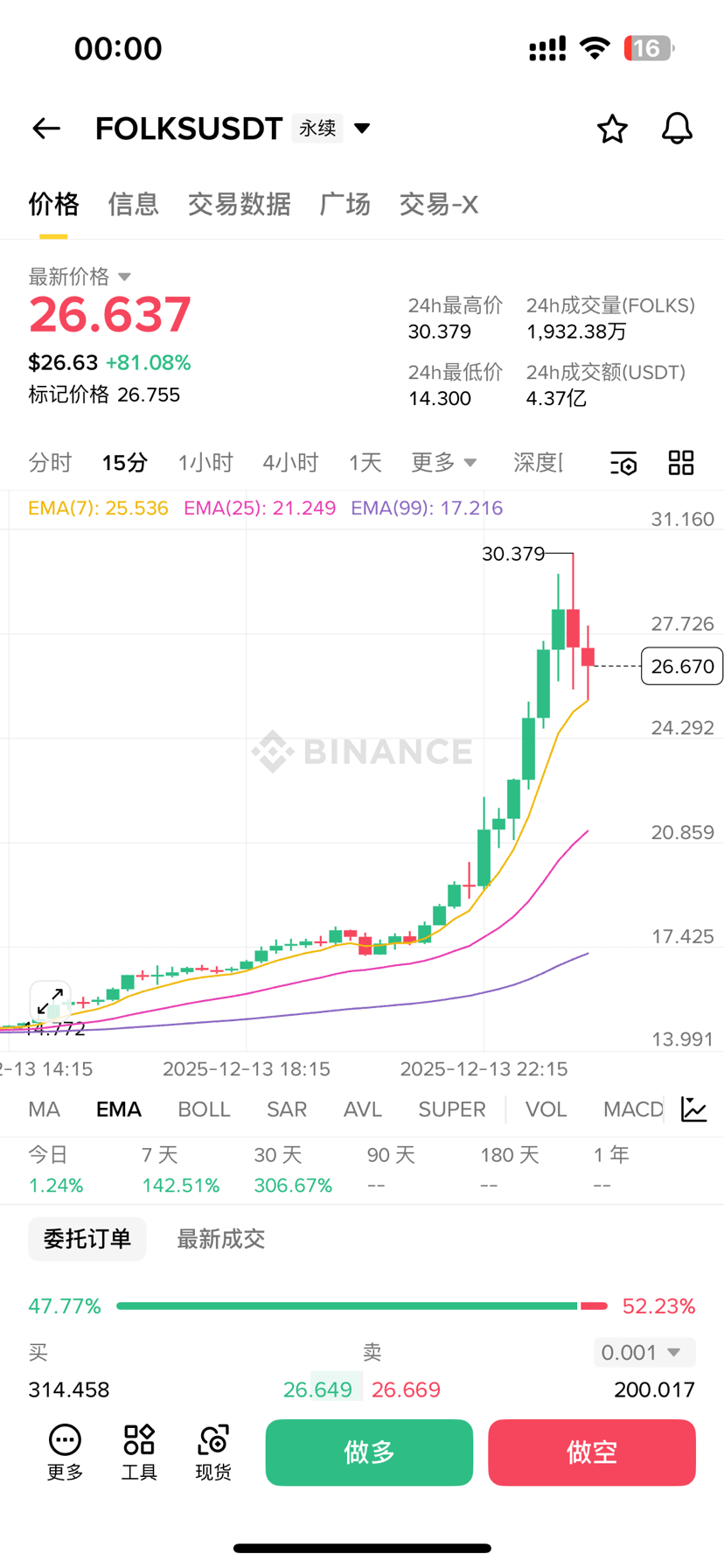Open the four-square chart layout icon
Screen dimensions: 724x1568
pos(681,463)
